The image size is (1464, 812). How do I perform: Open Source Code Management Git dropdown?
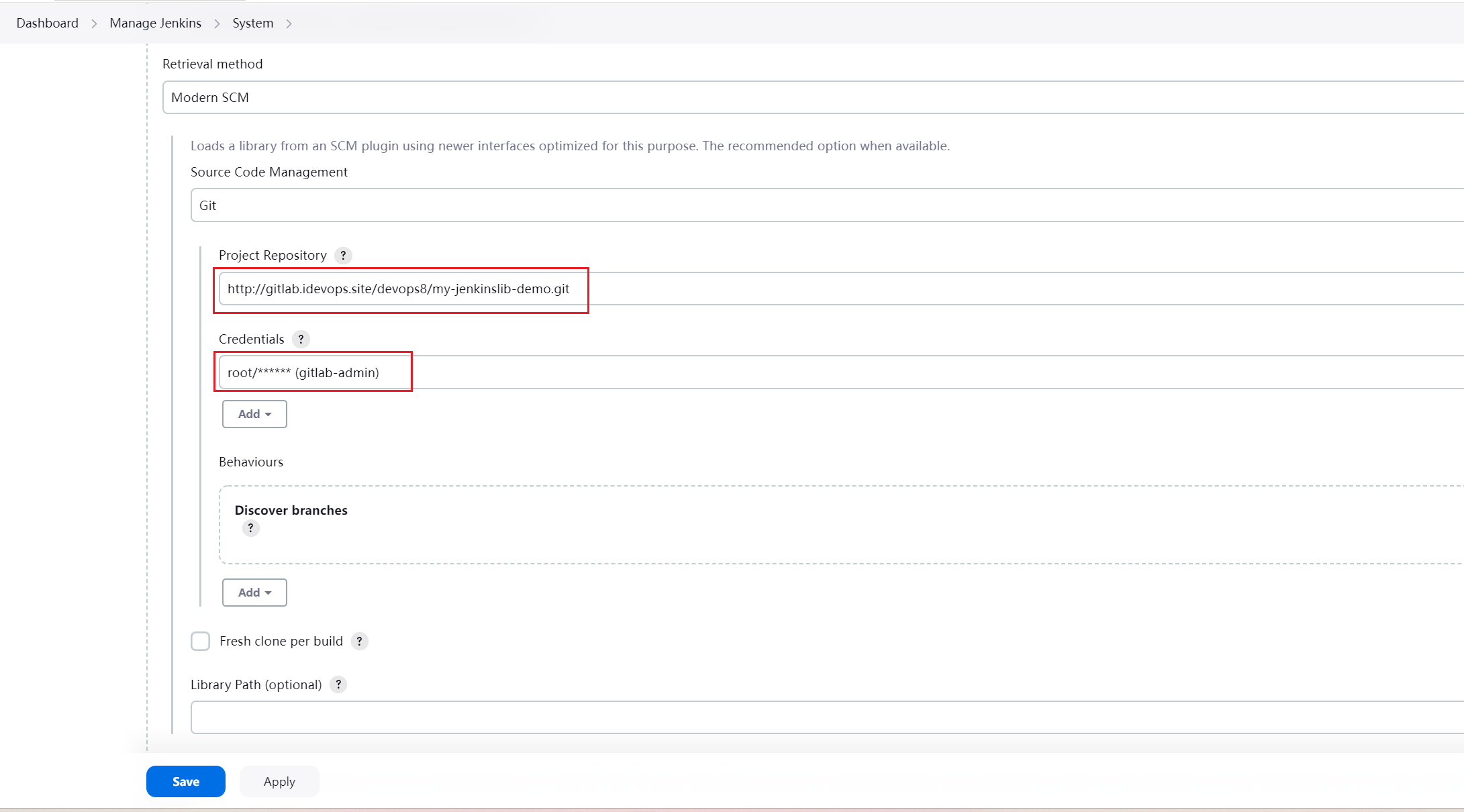click(827, 205)
